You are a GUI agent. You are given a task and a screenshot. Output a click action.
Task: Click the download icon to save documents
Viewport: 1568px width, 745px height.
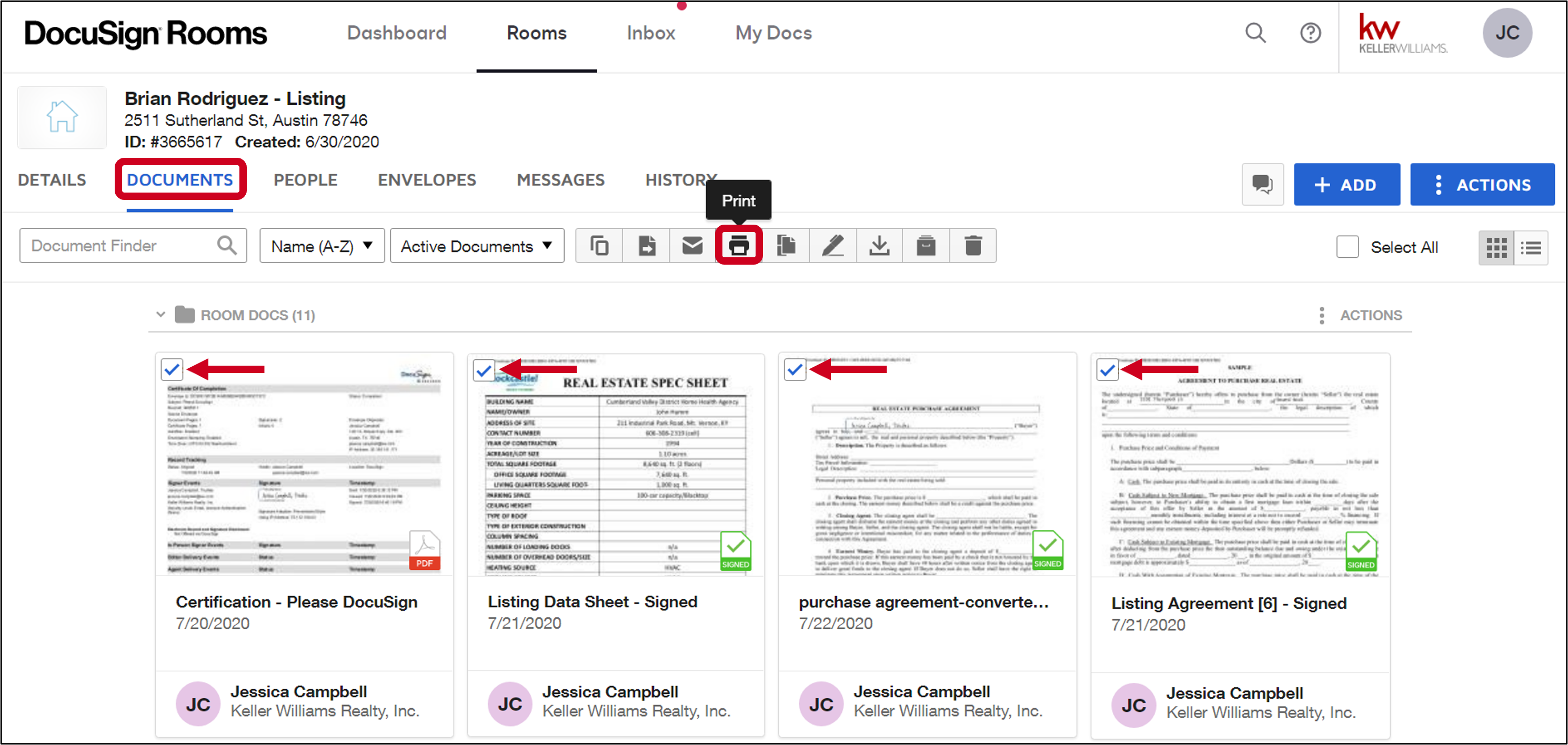click(x=880, y=245)
